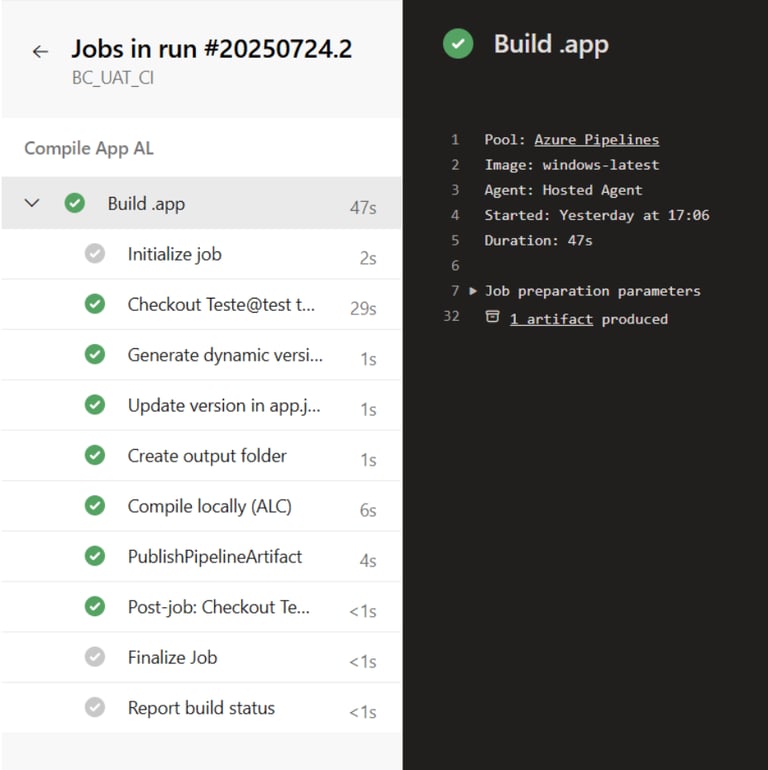Open the Post-job: Checkout step
This screenshot has height=770, width=768.
coord(218,607)
